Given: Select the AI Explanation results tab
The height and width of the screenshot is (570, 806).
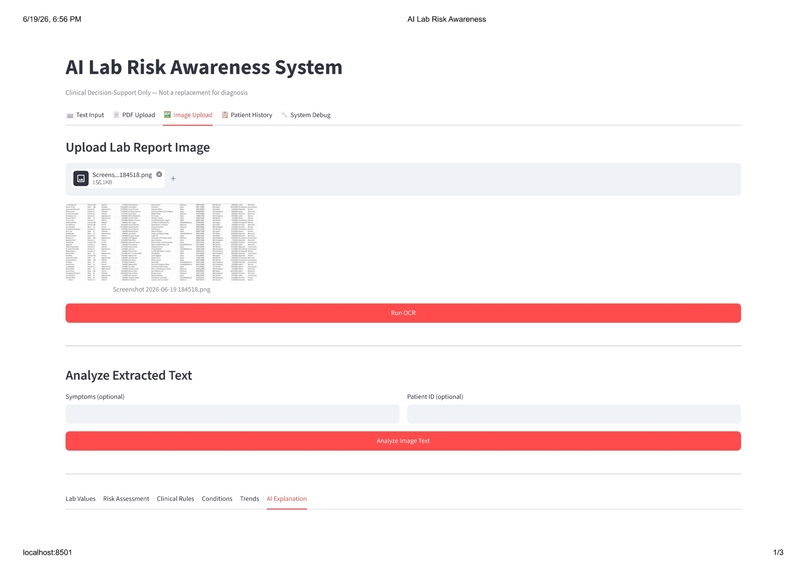Looking at the screenshot, I should pos(287,499).
